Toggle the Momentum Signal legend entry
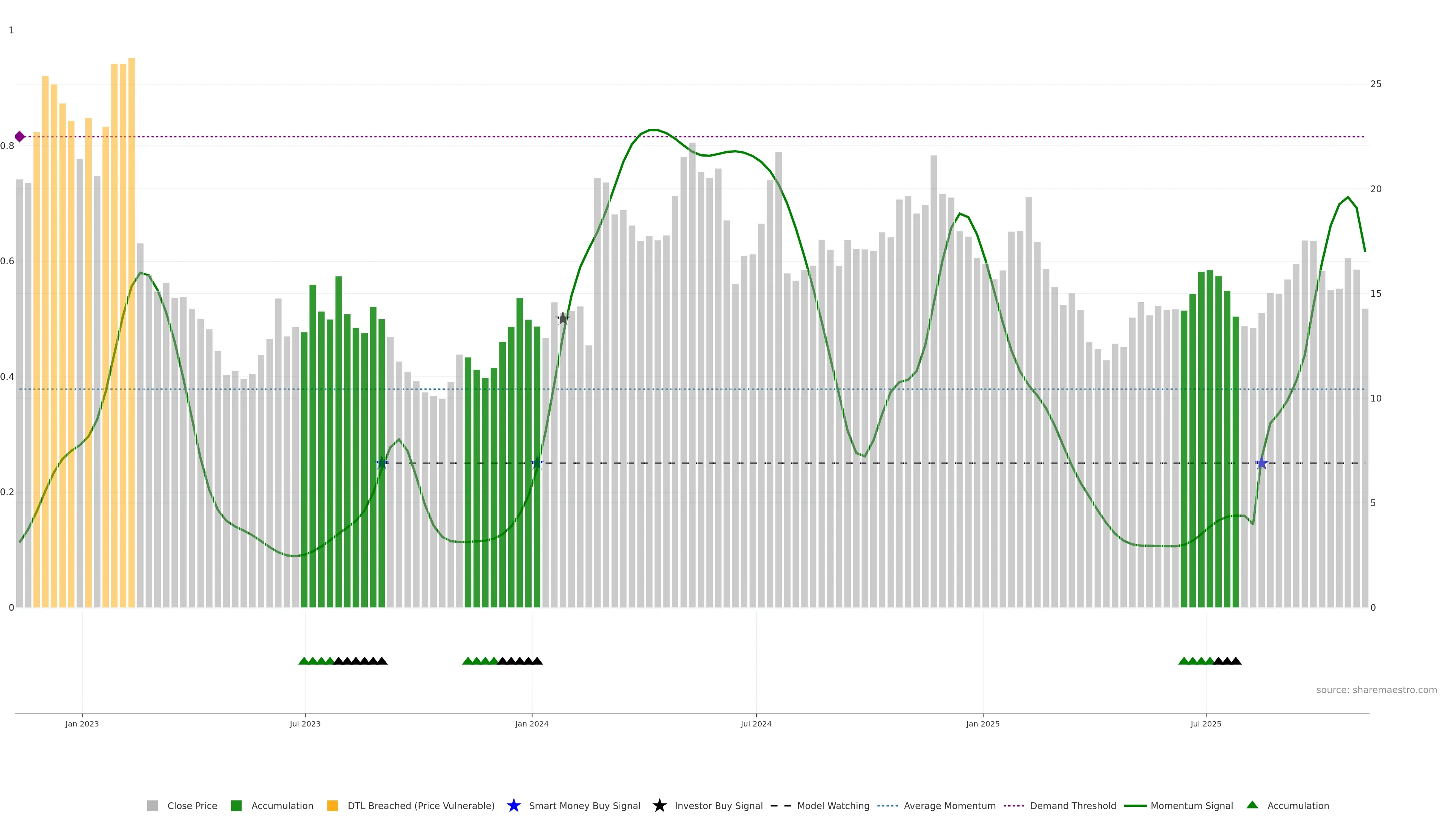This screenshot has height=819, width=1456. (x=1191, y=805)
